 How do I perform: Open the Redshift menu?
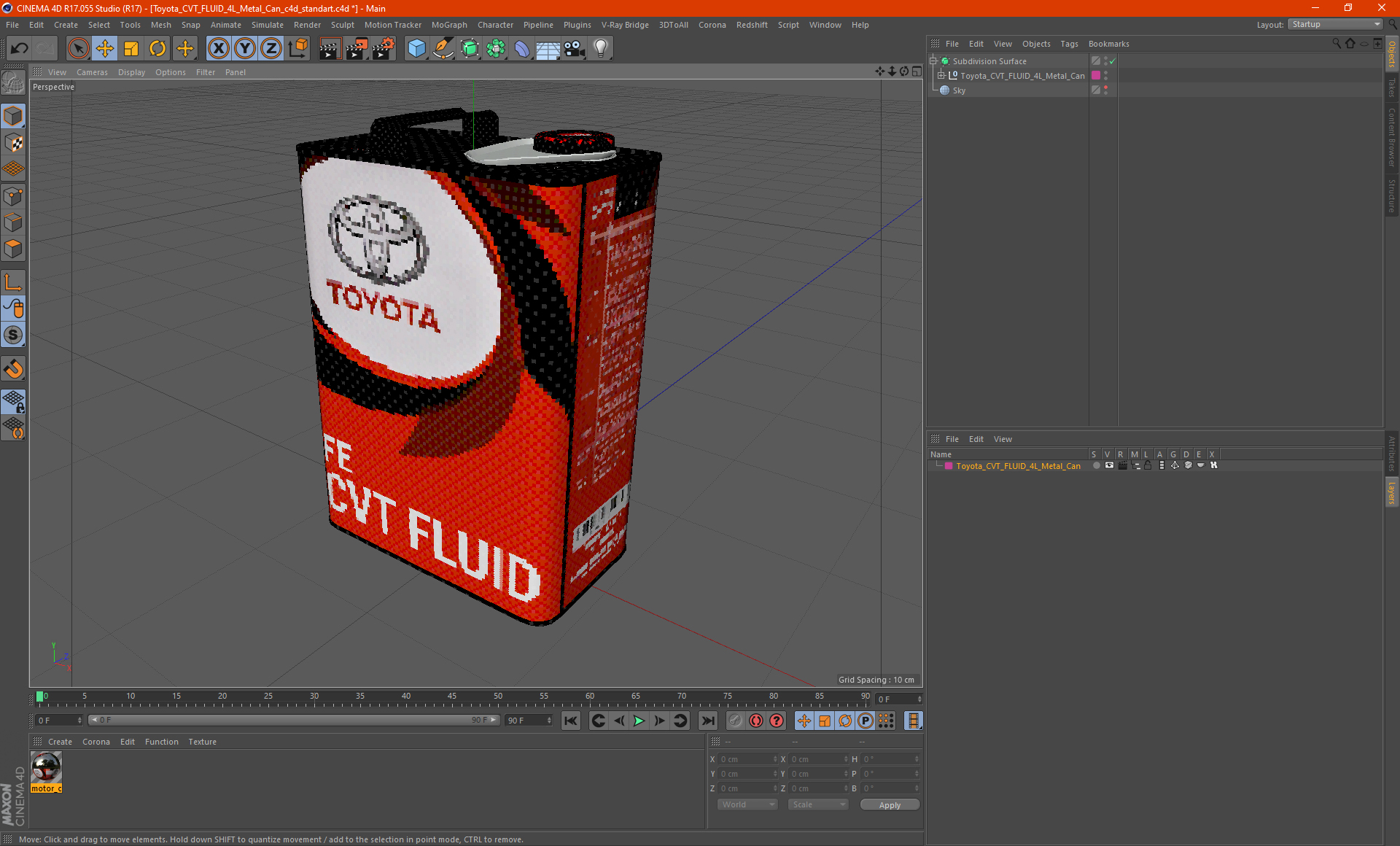click(x=752, y=25)
